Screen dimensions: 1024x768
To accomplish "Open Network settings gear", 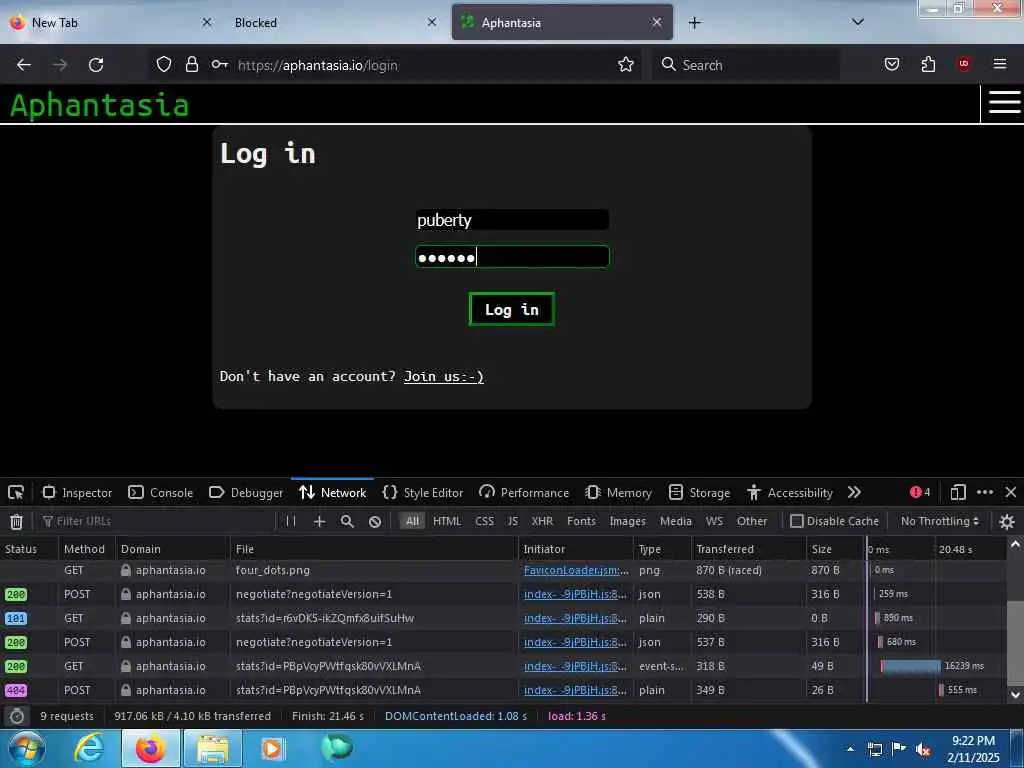I will click(x=1006, y=521).
